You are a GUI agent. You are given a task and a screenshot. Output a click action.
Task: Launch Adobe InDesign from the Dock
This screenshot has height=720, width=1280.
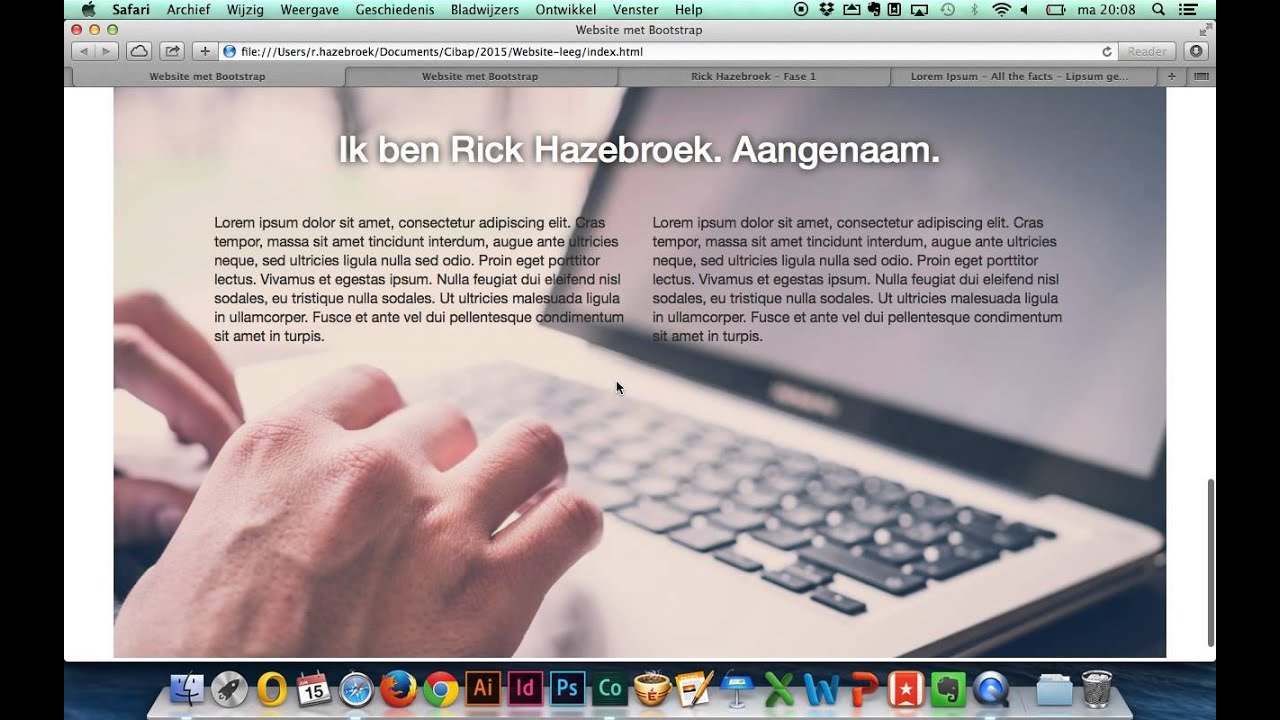525,688
